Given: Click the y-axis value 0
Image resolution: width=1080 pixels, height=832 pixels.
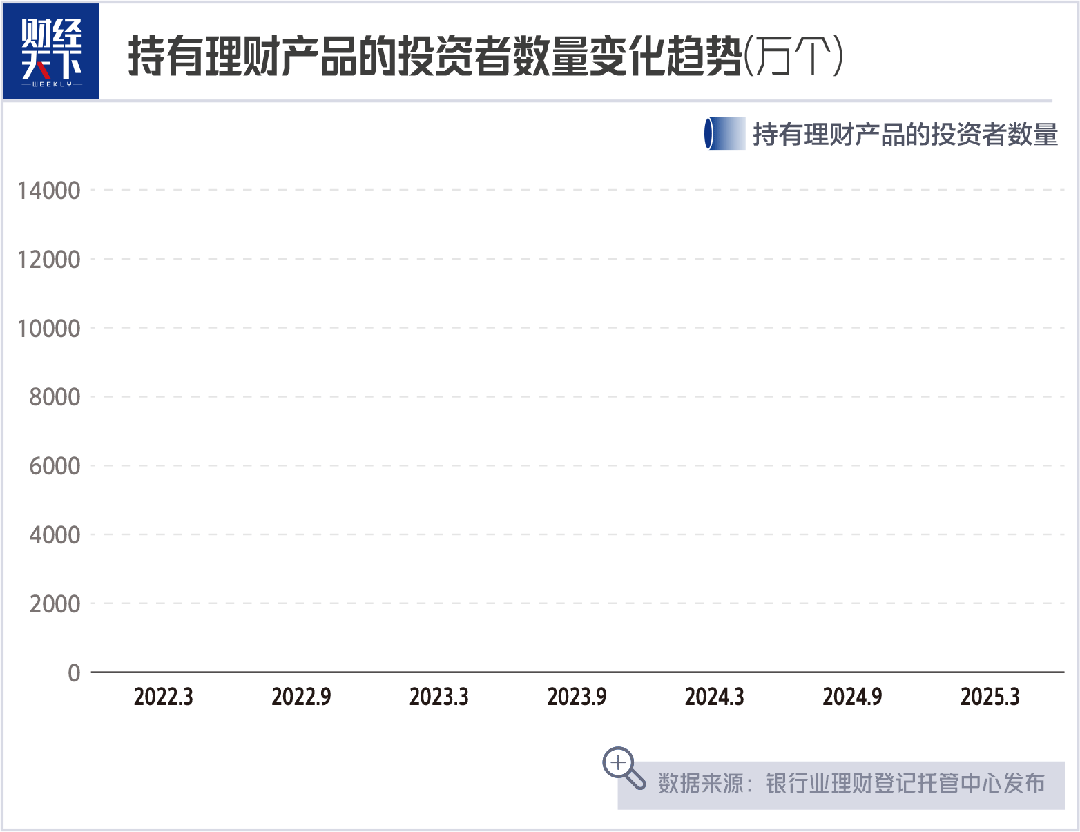Looking at the screenshot, I should (74, 672).
